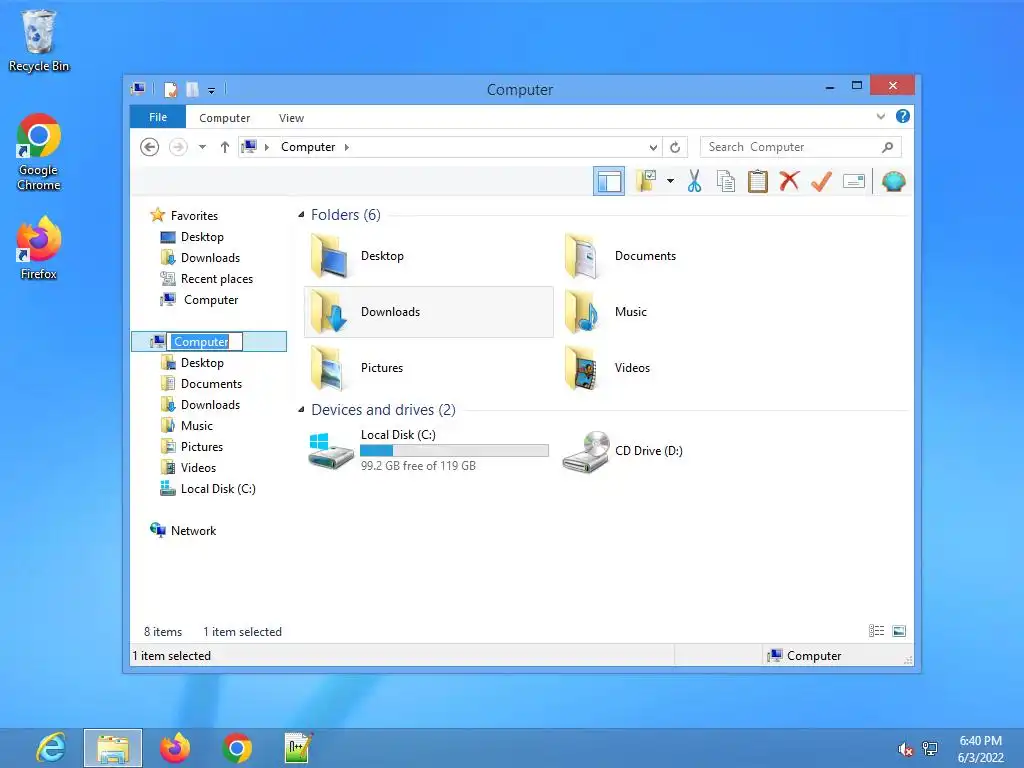
Task: Select Favorites in navigation pane
Action: [x=194, y=216]
